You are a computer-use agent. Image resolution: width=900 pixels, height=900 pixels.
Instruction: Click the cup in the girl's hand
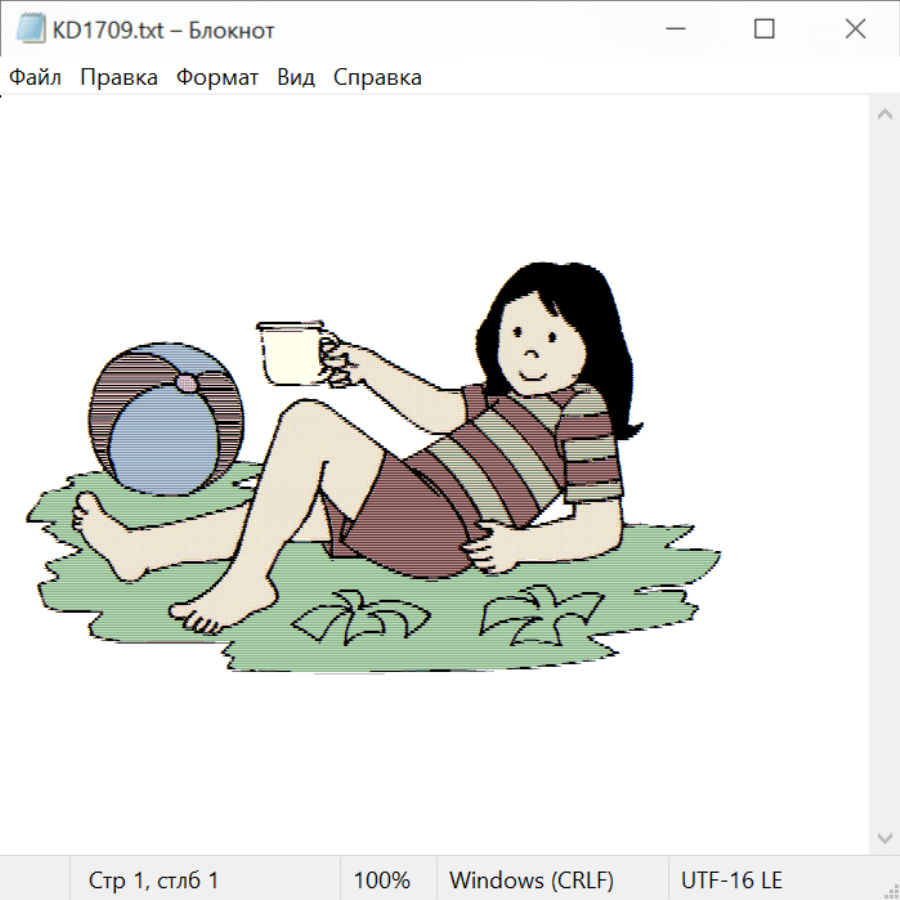click(x=290, y=353)
